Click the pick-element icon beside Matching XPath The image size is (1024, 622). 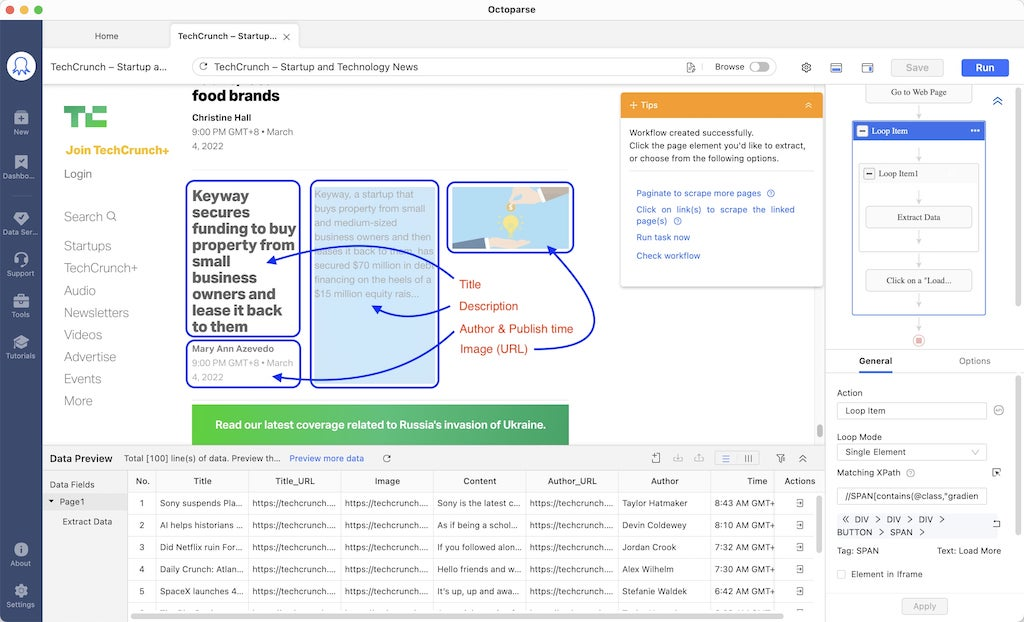coord(997,472)
